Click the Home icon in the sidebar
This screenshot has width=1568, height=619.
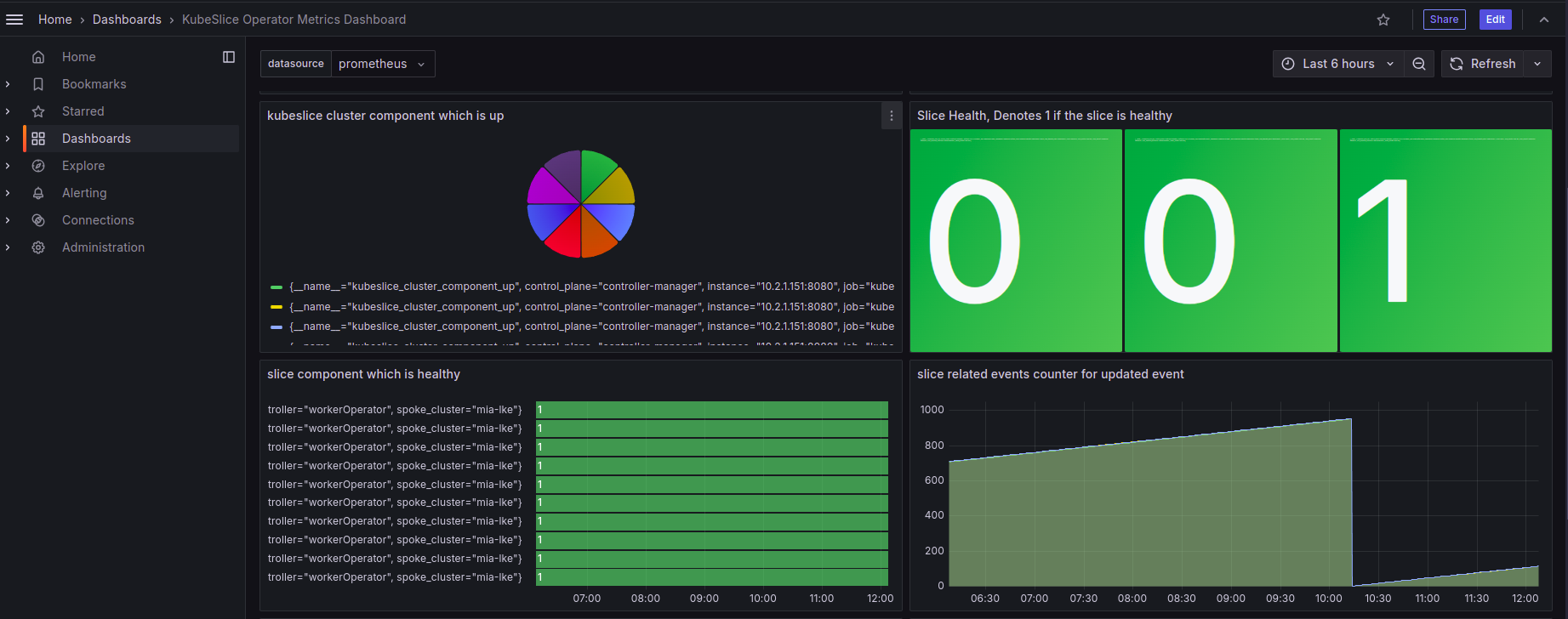pyautogui.click(x=38, y=57)
